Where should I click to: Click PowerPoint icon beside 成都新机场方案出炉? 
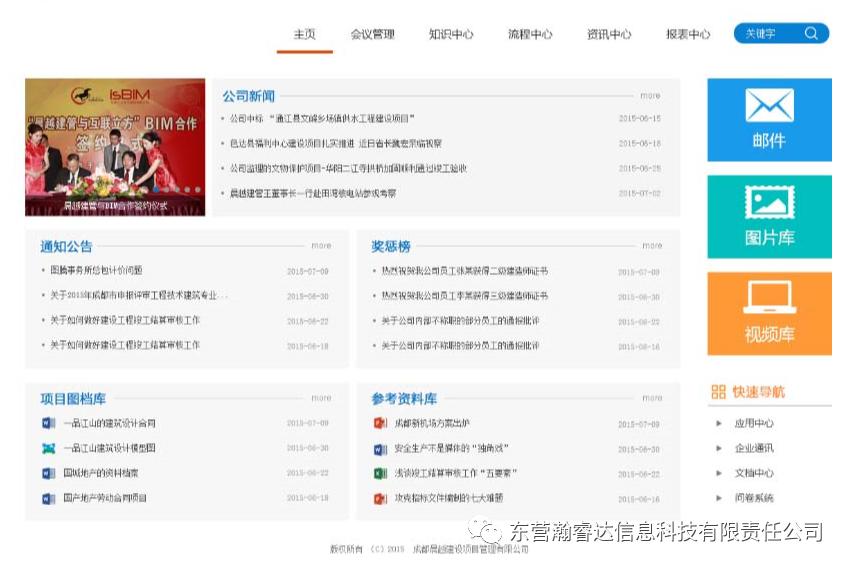(x=380, y=422)
